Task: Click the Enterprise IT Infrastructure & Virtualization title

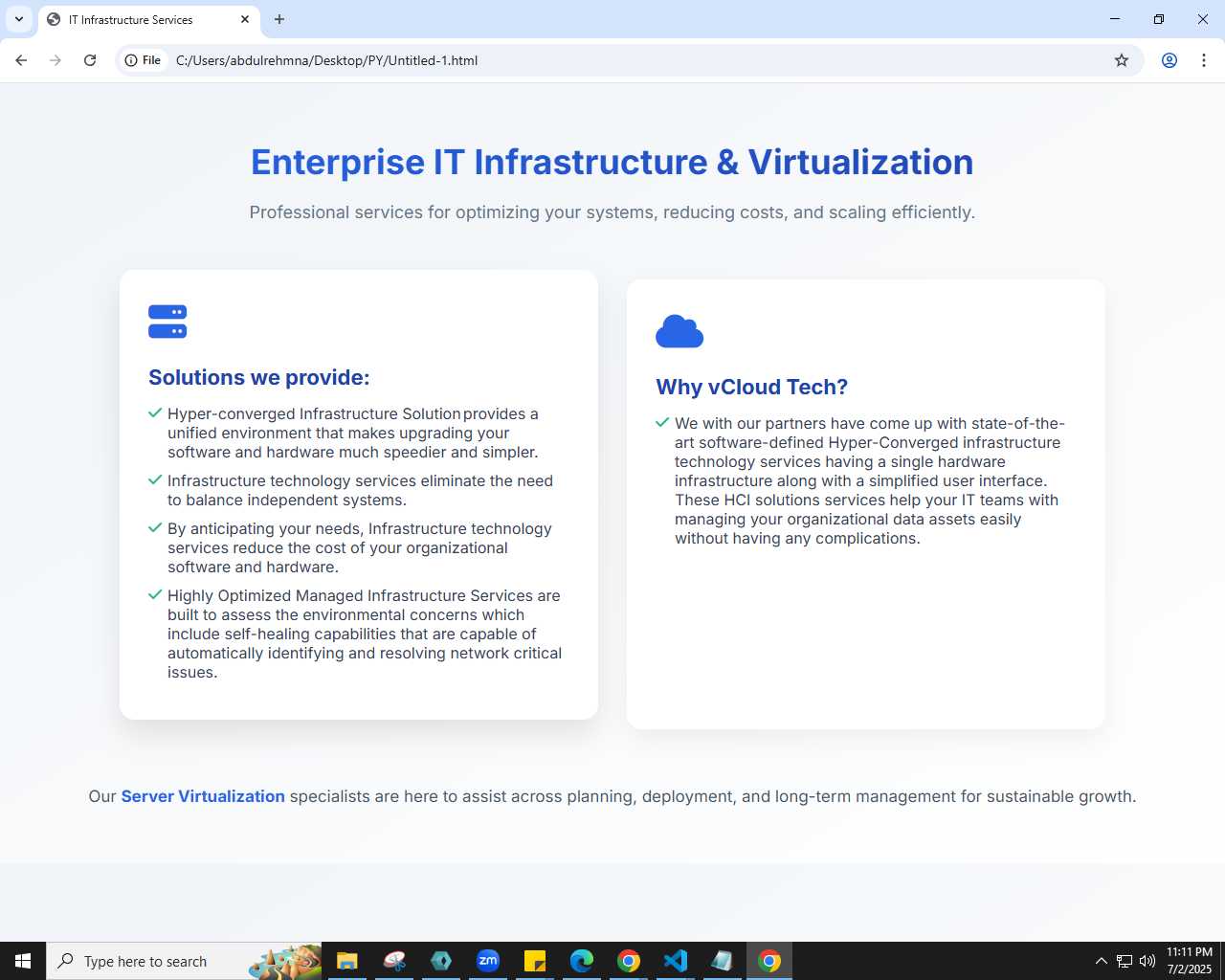Action: [612, 162]
